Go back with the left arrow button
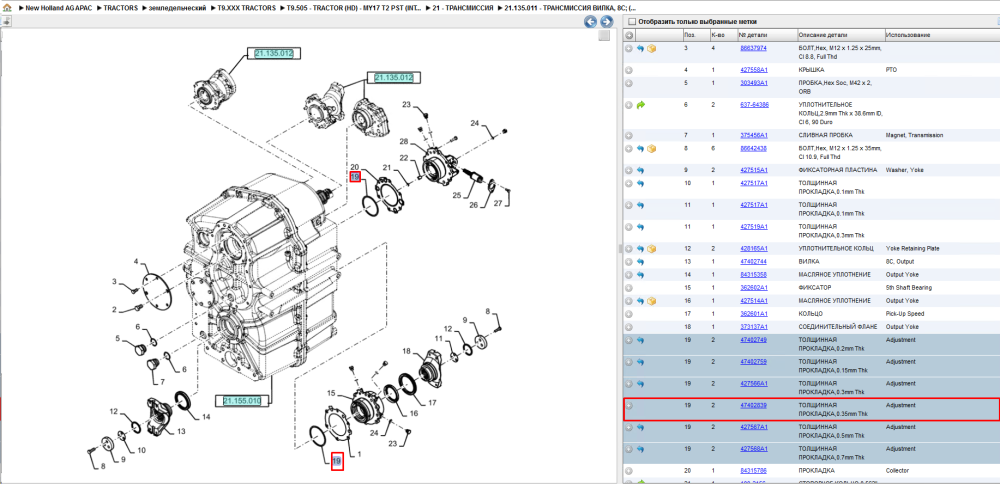This screenshot has height=484, width=1000. click(x=591, y=22)
